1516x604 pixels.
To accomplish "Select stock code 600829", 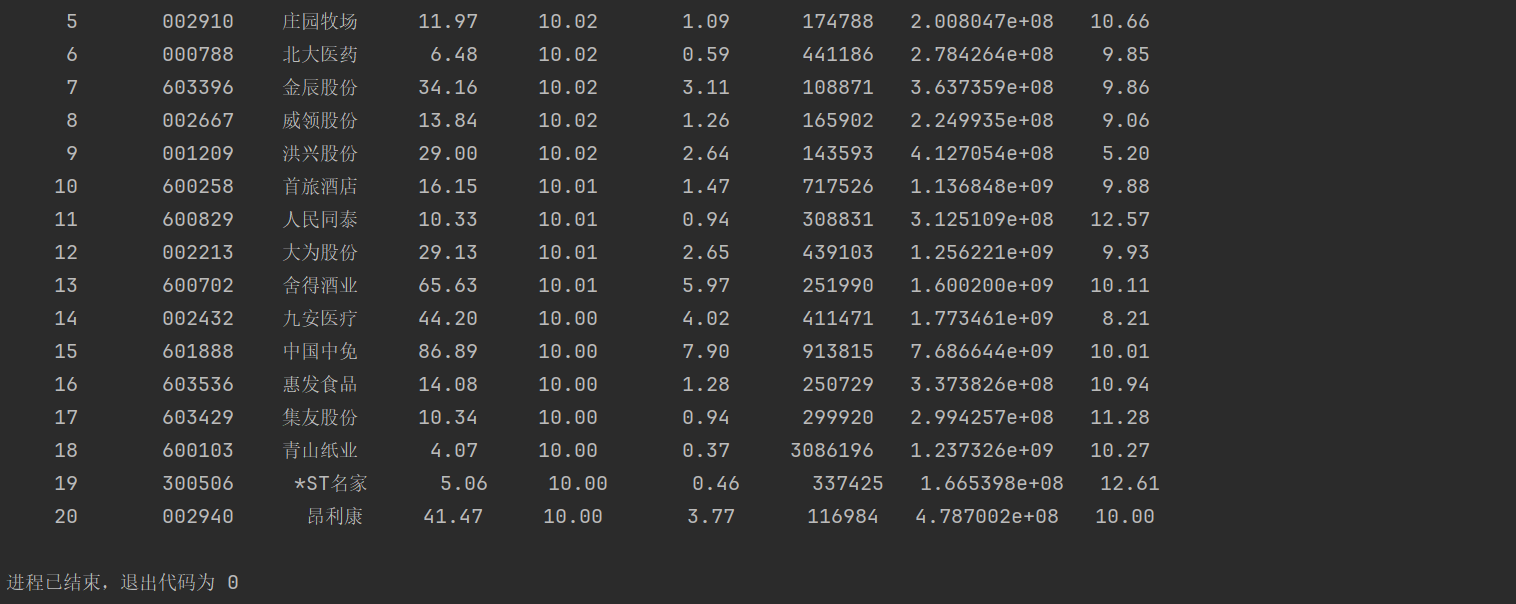I will [x=198, y=219].
